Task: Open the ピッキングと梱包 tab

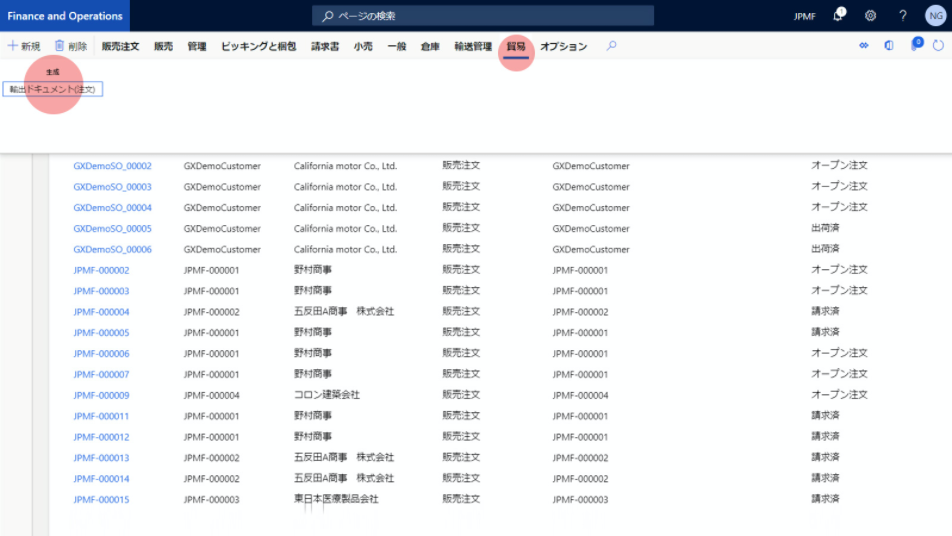Action: point(259,46)
